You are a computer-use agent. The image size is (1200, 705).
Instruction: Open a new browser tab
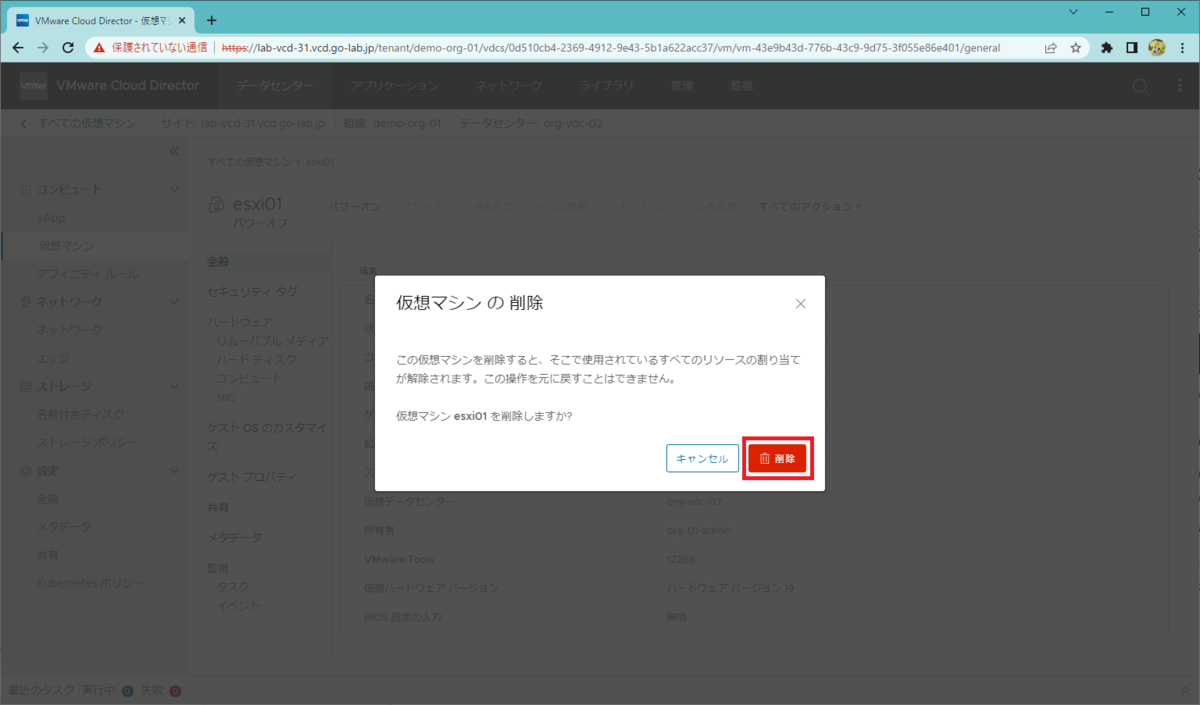click(x=211, y=20)
